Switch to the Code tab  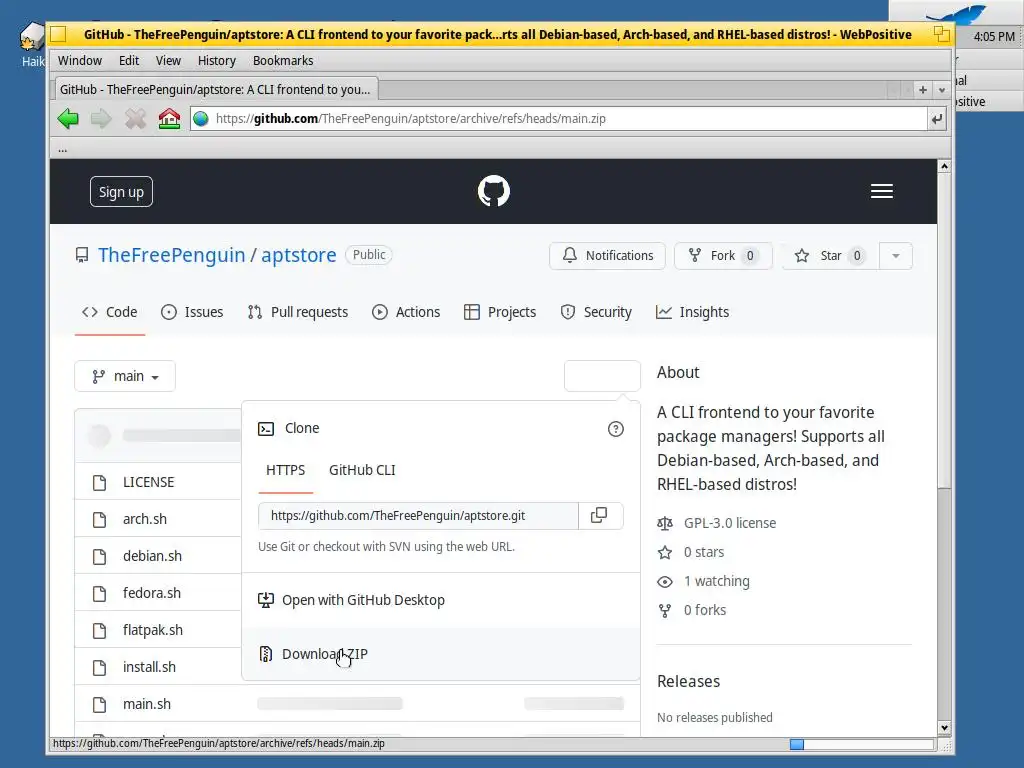110,312
